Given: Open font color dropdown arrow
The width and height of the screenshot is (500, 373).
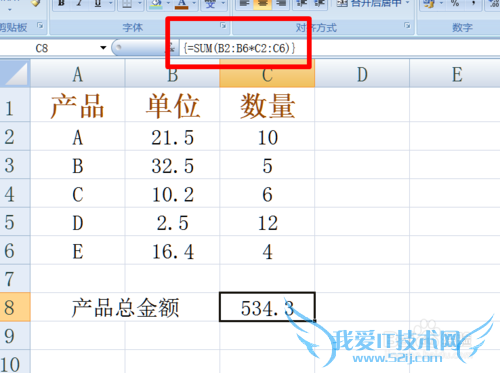Looking at the screenshot, I should tap(194, 4).
